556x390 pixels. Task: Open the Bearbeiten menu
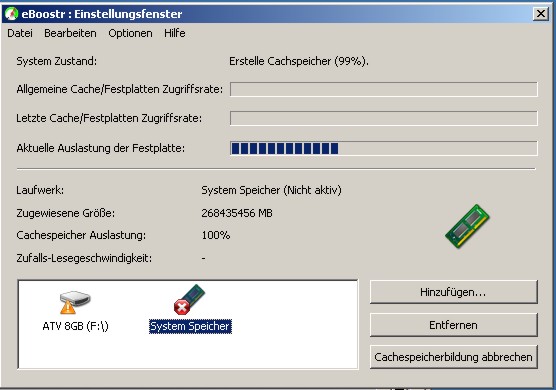coord(70,33)
